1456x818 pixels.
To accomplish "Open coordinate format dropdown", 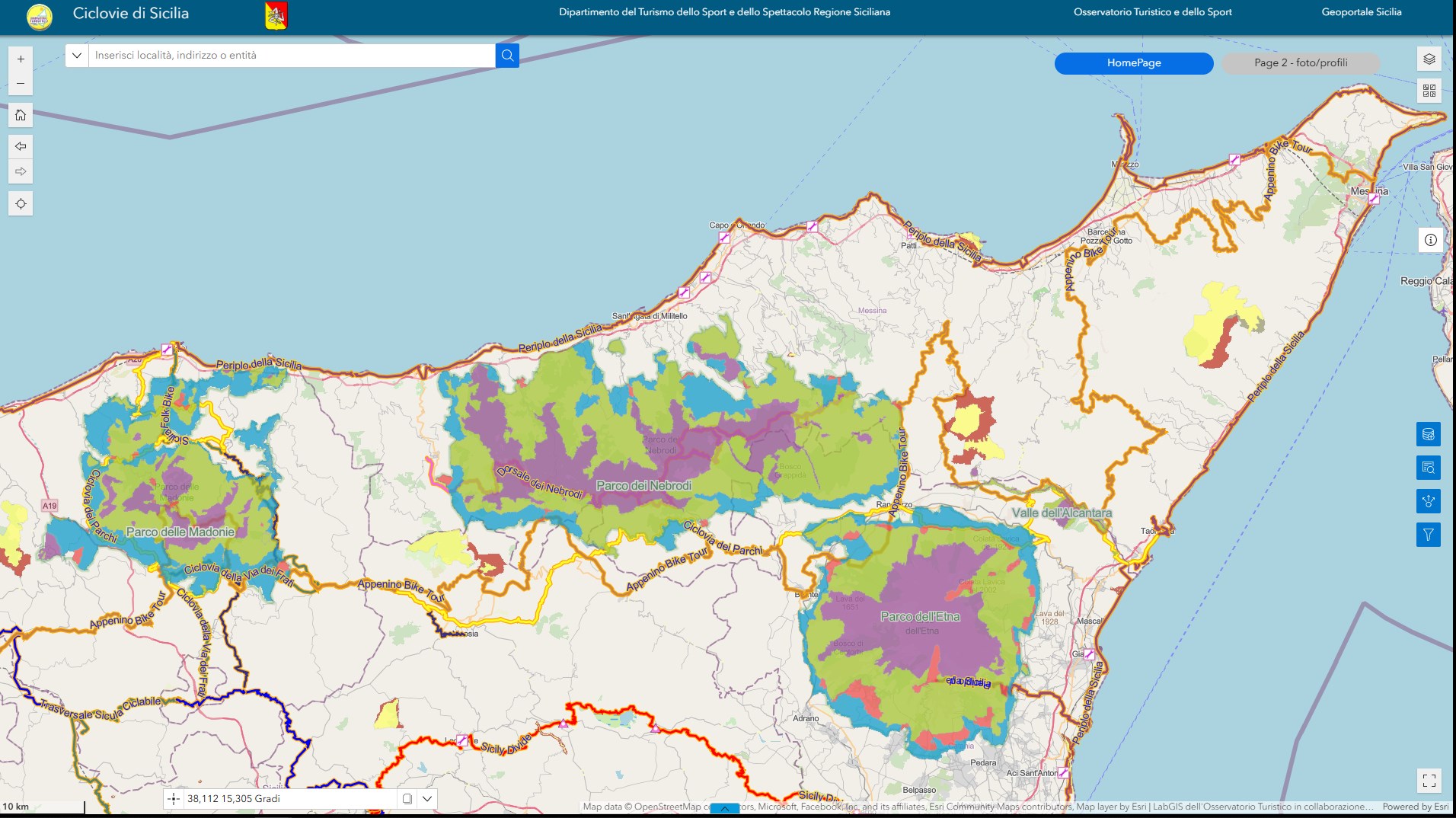I will pyautogui.click(x=428, y=799).
